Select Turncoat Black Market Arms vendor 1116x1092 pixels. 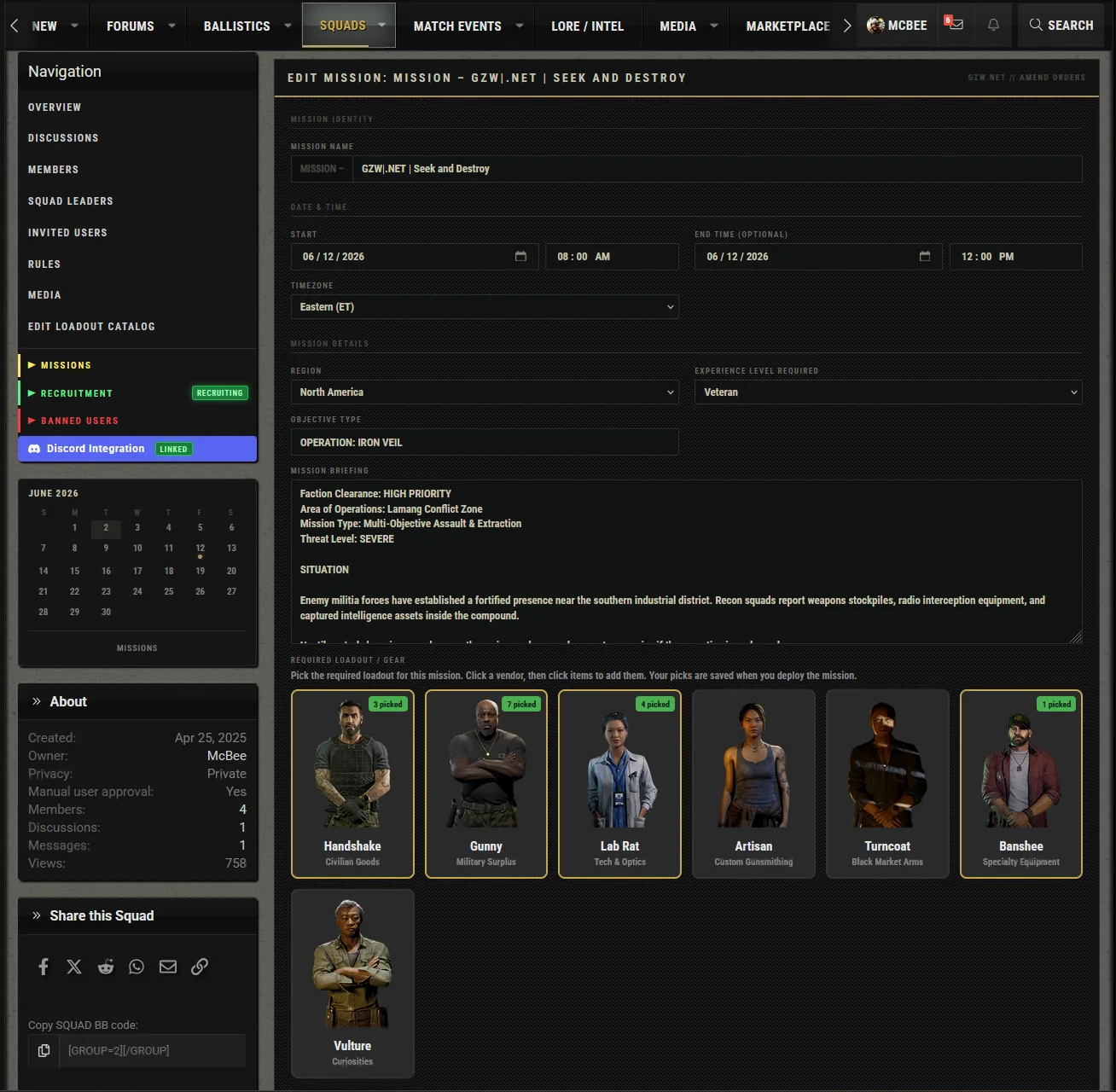pos(887,784)
